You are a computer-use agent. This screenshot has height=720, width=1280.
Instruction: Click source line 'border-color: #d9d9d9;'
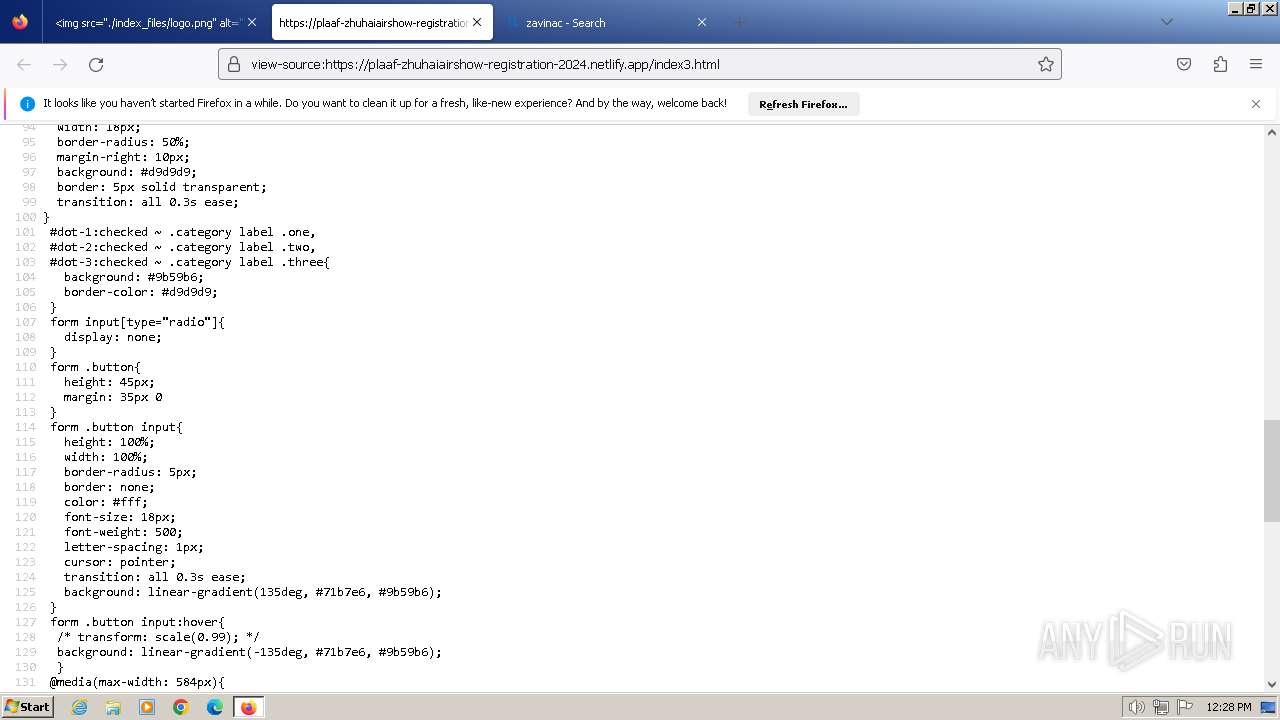pos(141,292)
